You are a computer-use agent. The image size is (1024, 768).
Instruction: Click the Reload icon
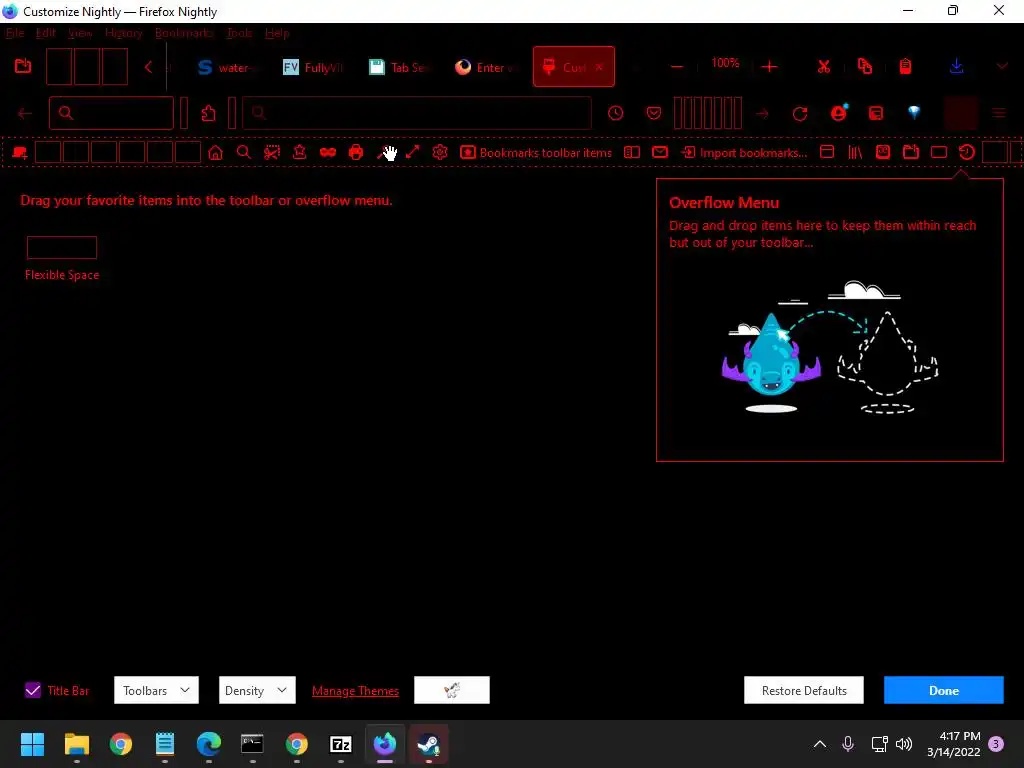pyautogui.click(x=800, y=114)
